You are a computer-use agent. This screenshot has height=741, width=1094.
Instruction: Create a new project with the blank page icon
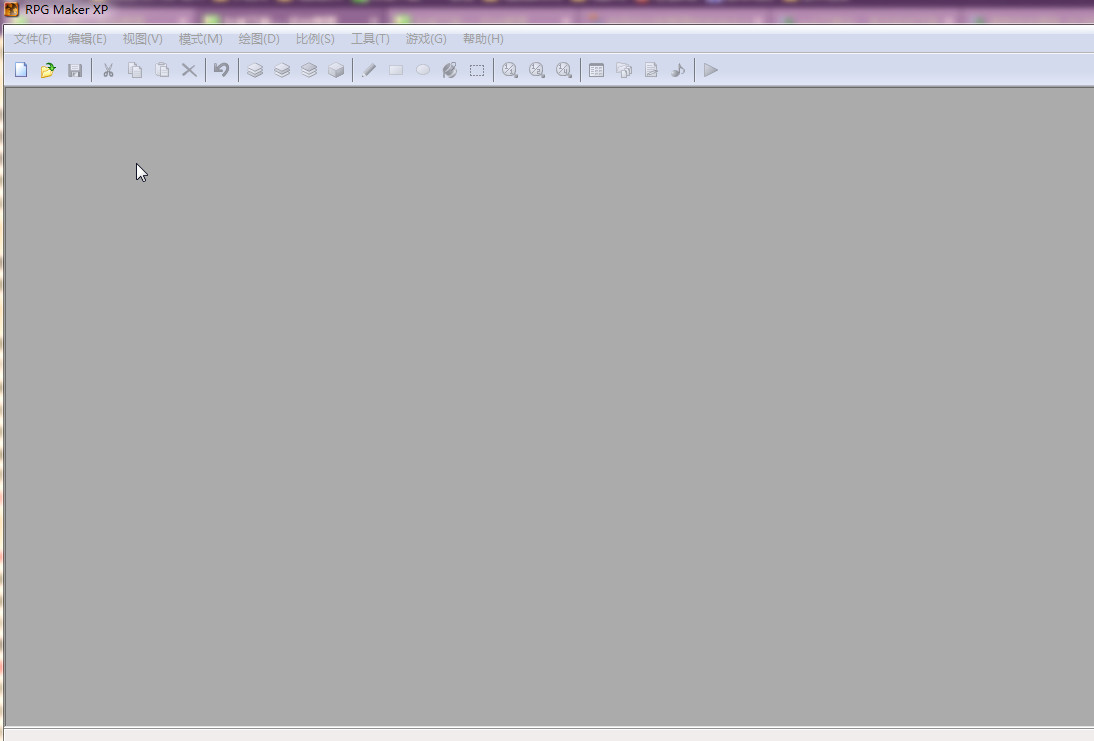pos(21,70)
